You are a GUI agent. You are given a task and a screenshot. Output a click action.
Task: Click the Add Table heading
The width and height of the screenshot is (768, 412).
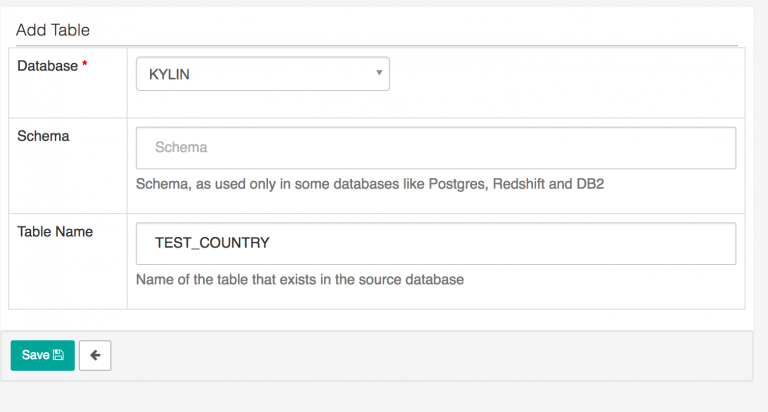coord(53,30)
